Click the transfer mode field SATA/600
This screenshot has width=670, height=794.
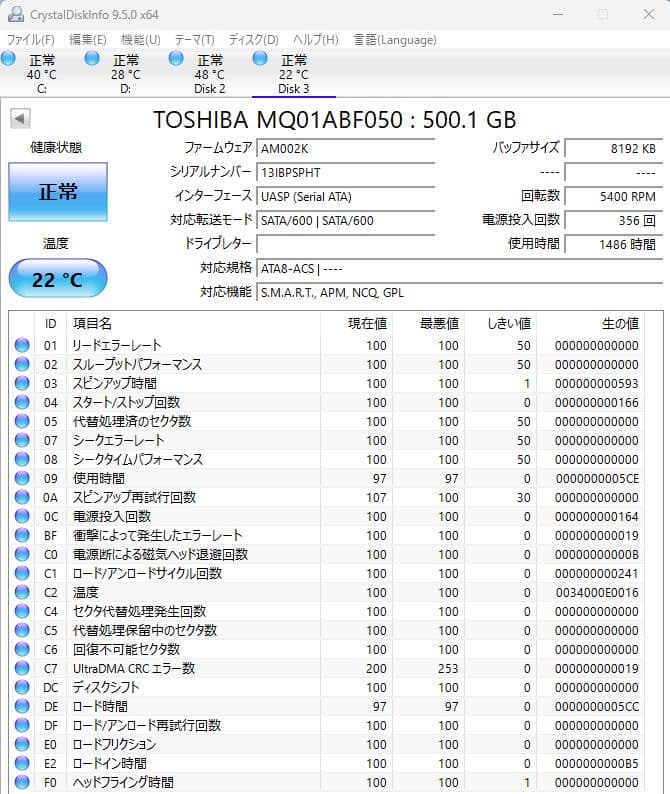coord(345,220)
